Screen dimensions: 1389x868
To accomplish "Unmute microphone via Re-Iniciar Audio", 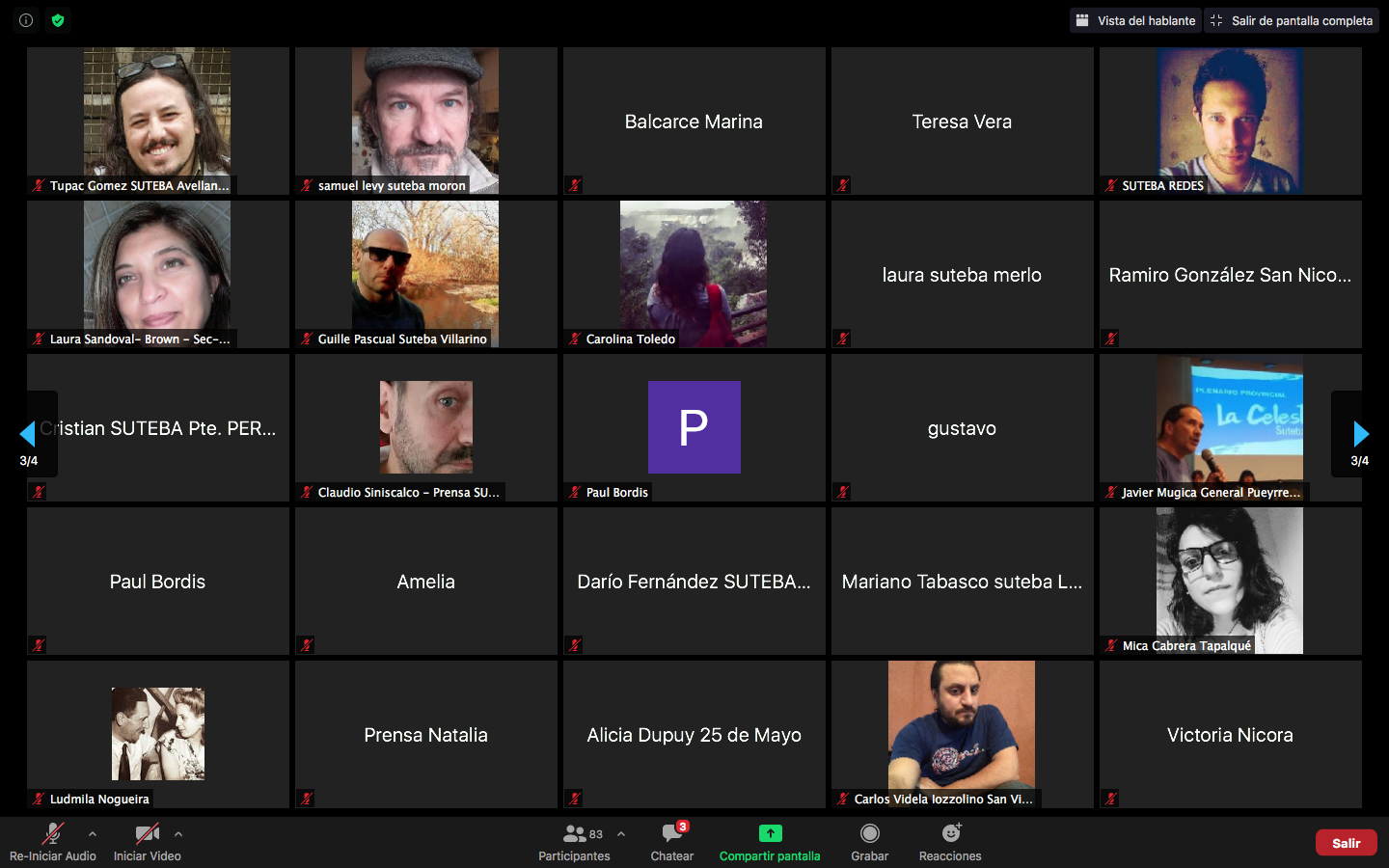I will [53, 841].
